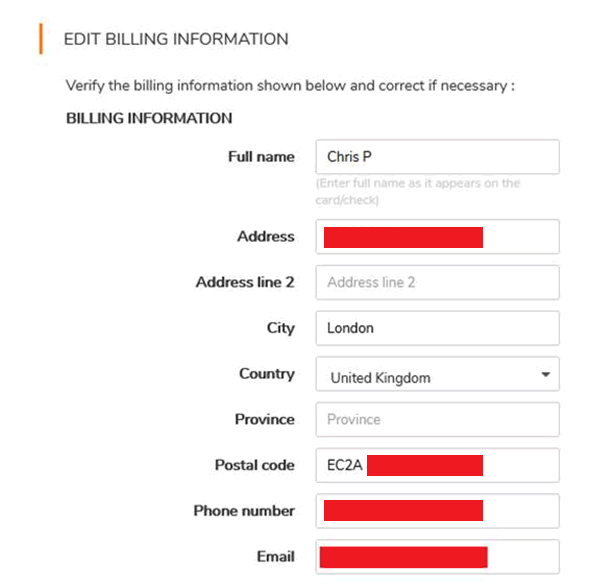The height and width of the screenshot is (586, 614).
Task: Click the Postal code label
Action: (255, 465)
